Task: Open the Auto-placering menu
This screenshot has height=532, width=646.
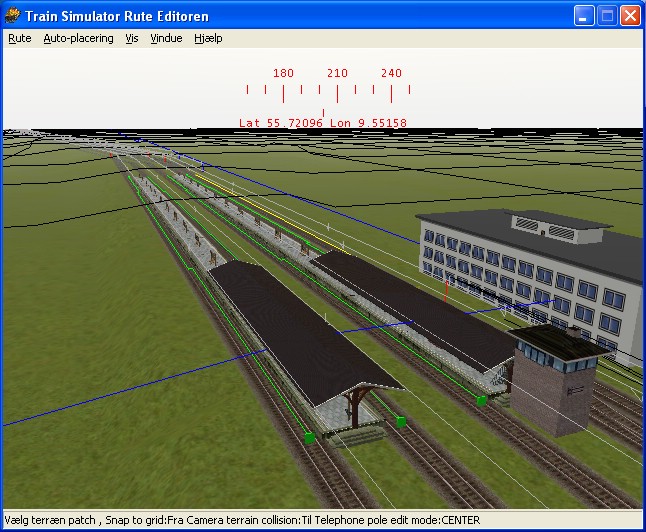Action: tap(78, 38)
